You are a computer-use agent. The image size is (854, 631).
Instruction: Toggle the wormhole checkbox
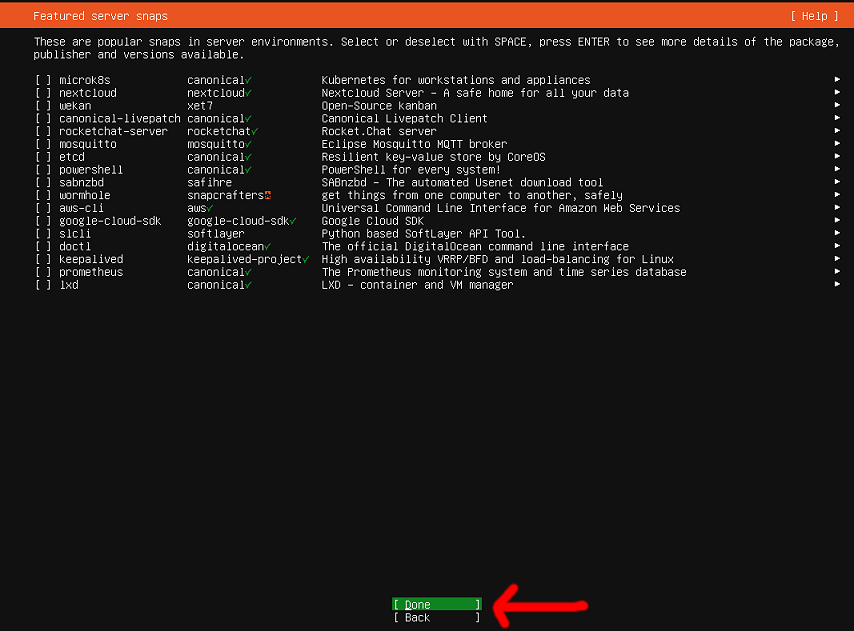(x=43, y=195)
